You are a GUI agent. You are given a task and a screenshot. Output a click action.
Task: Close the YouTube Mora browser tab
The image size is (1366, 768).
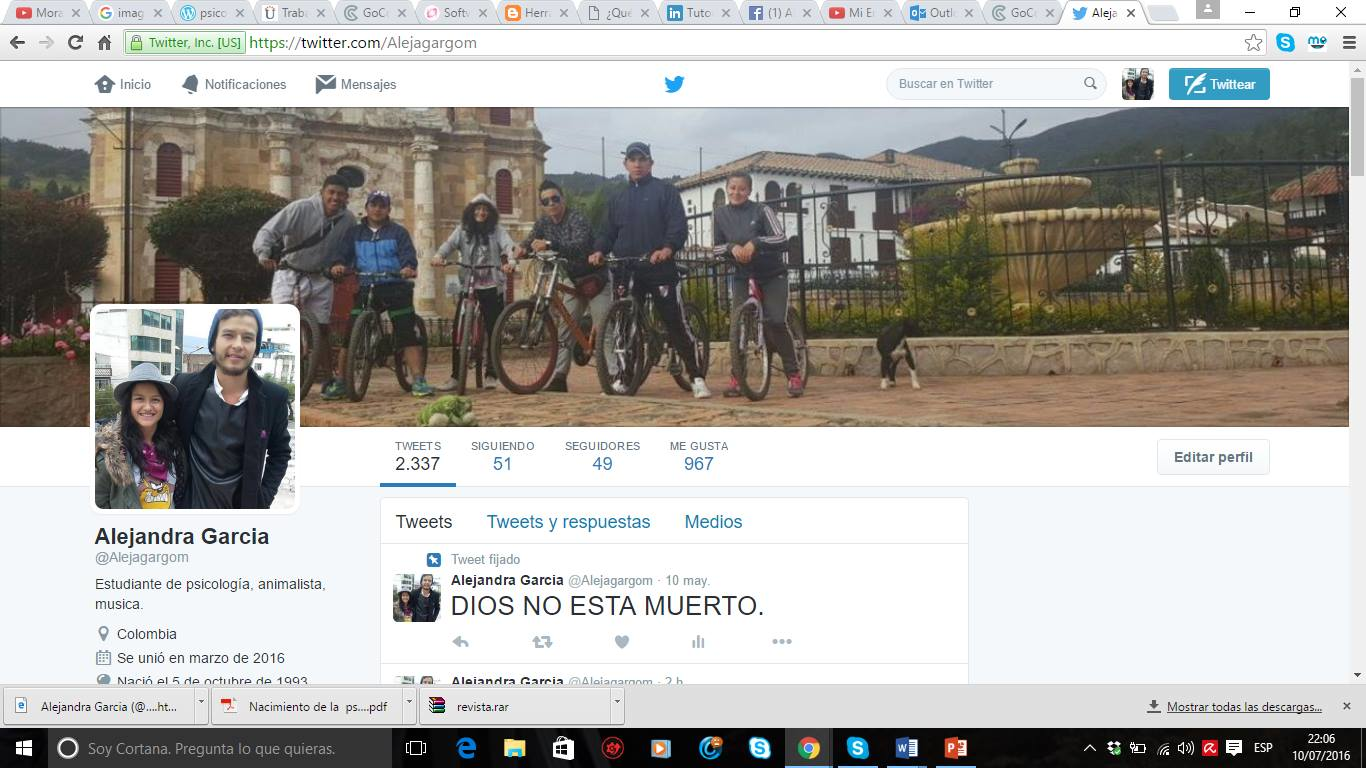76,13
